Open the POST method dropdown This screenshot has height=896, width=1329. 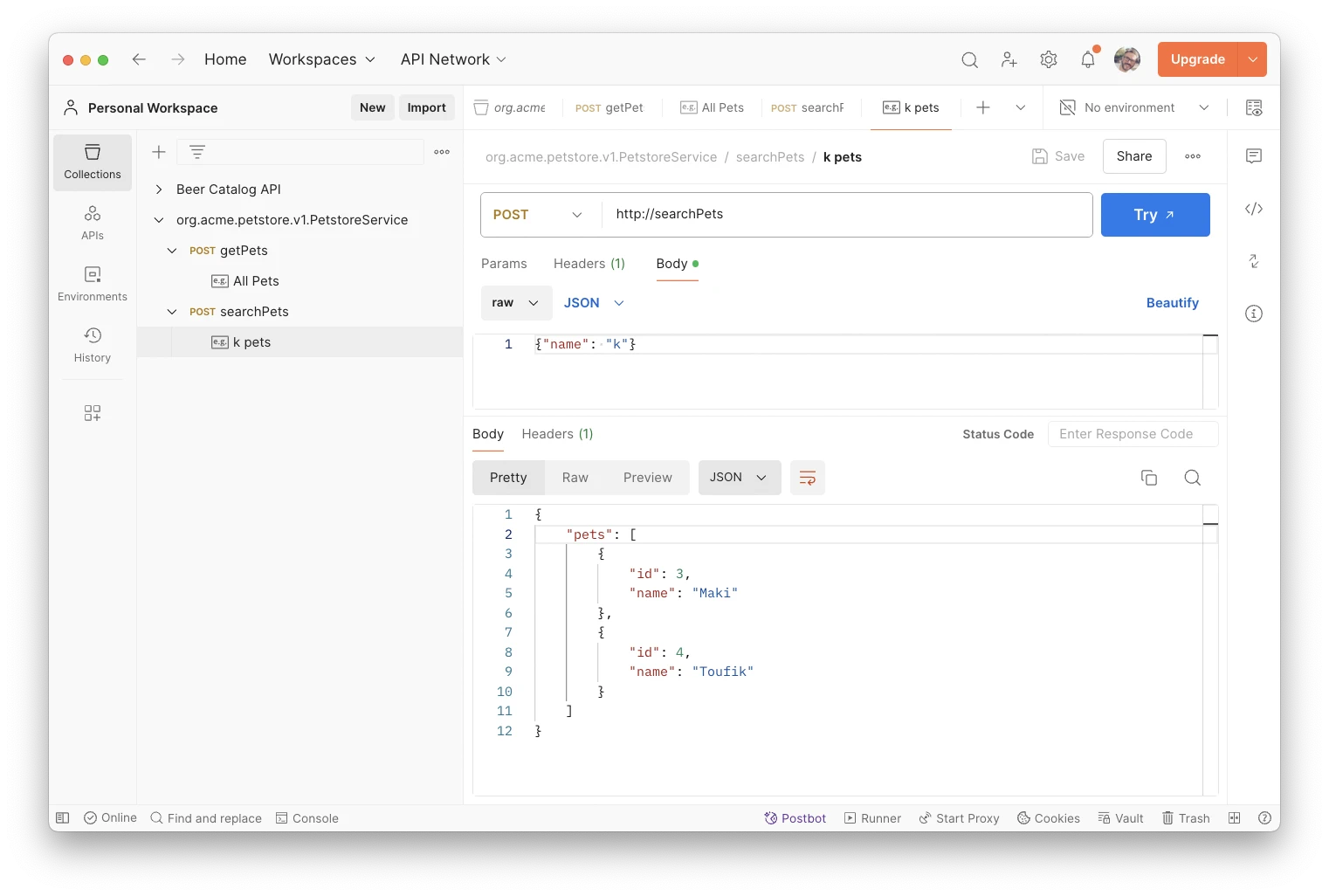(537, 215)
